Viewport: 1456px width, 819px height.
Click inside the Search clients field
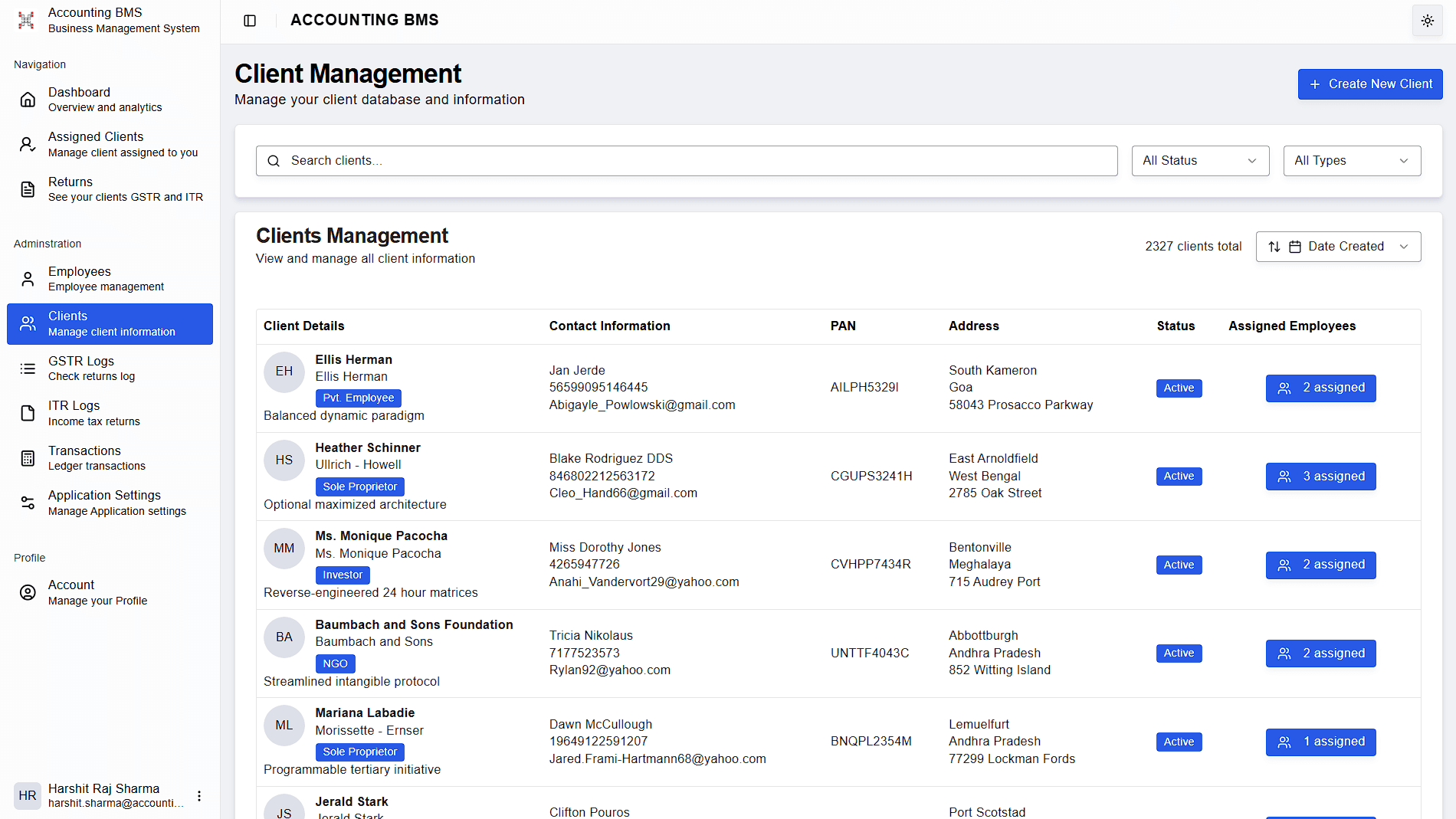tap(686, 160)
